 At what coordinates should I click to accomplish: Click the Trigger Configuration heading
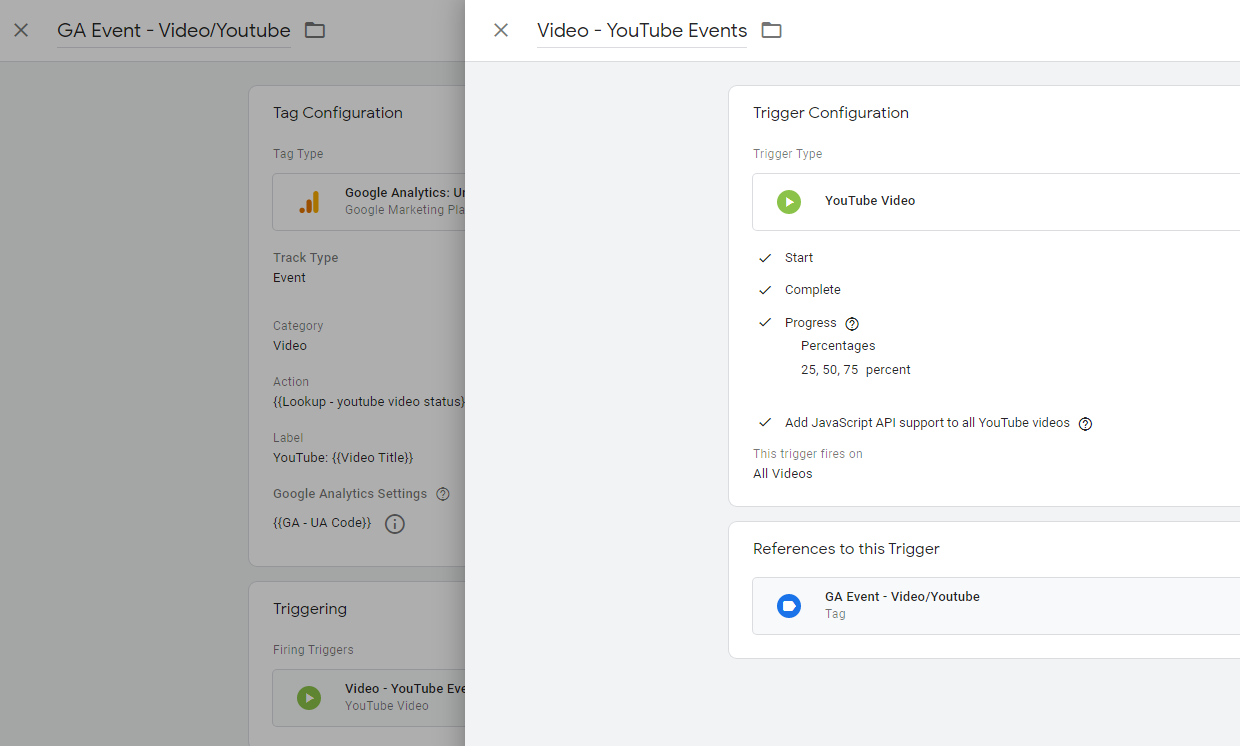click(x=831, y=113)
